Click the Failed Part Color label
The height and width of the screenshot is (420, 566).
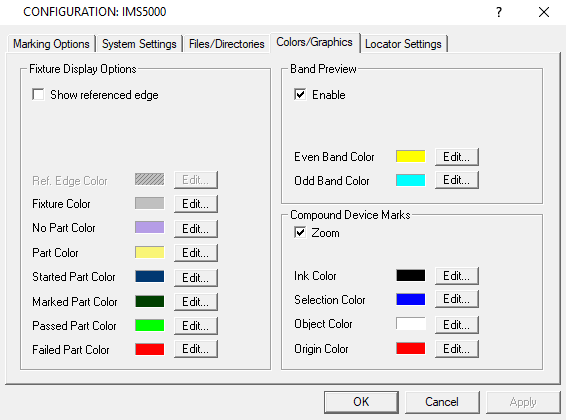click(x=71, y=350)
